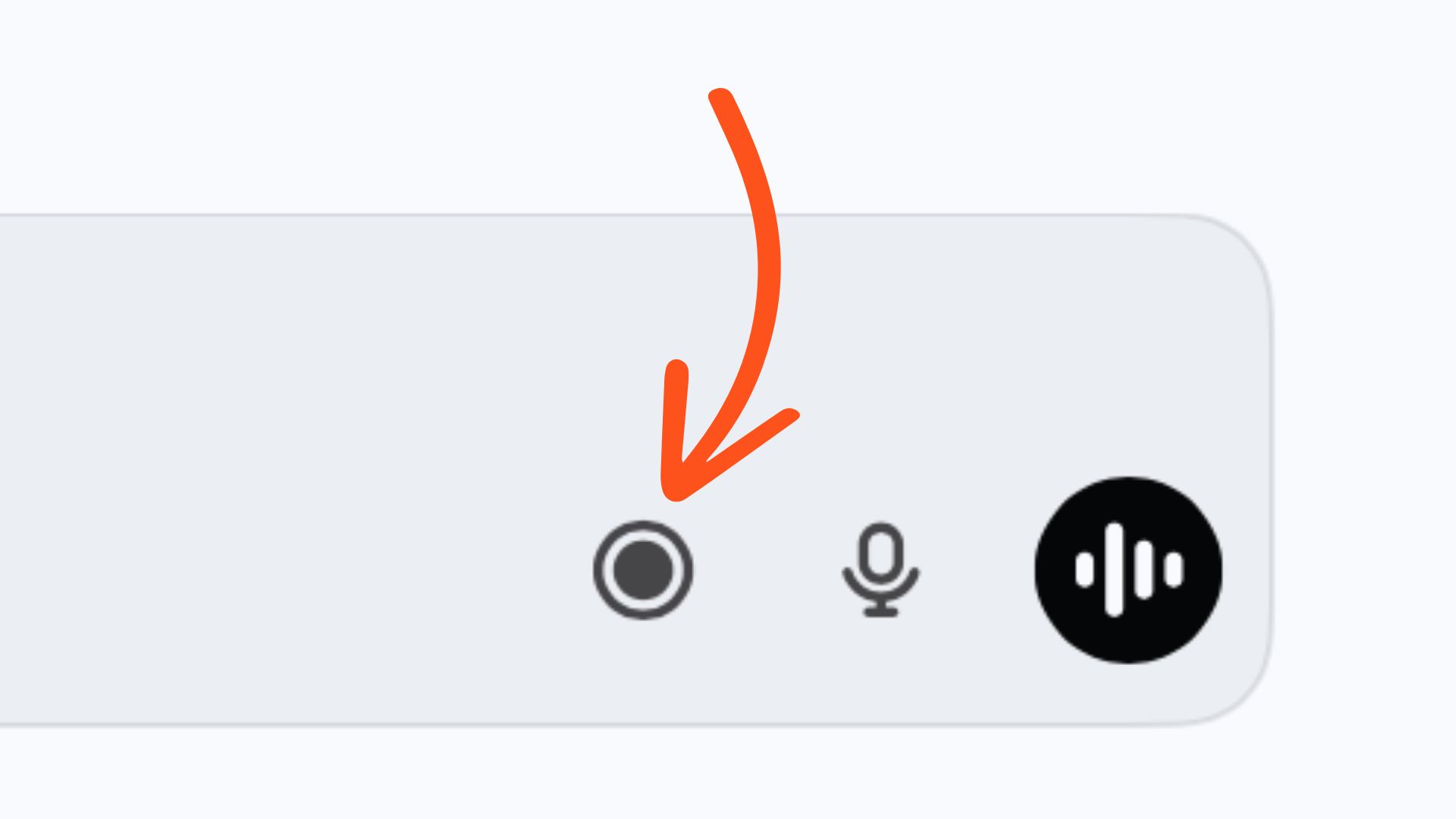This screenshot has height=819, width=1456.
Task: Choose the gray microphone outline icon
Action: (x=880, y=570)
